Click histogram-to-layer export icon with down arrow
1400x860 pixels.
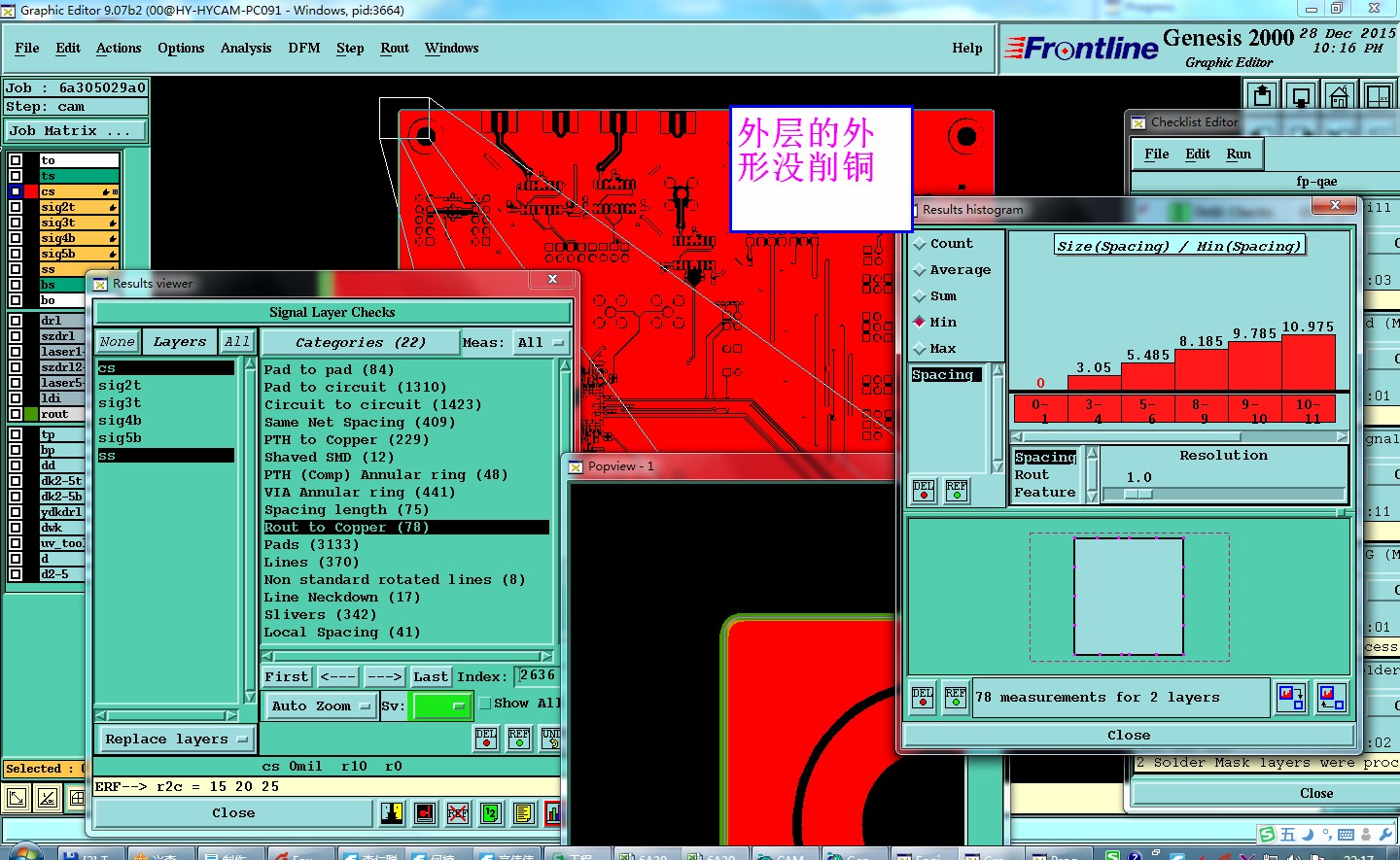(x=1291, y=697)
